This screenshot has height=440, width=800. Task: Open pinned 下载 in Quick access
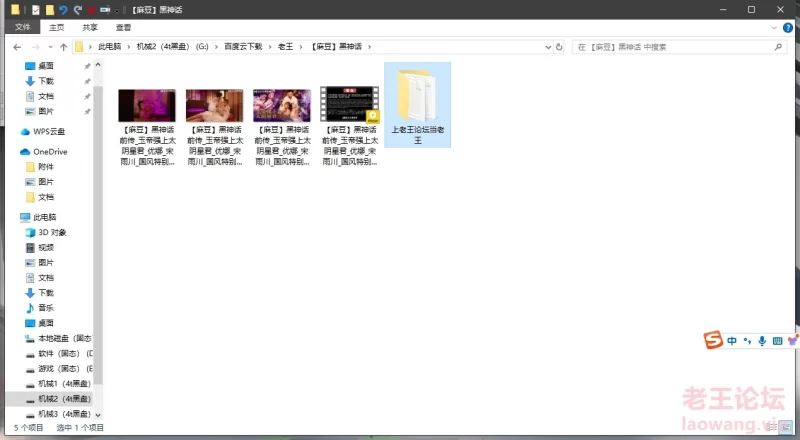(x=46, y=81)
